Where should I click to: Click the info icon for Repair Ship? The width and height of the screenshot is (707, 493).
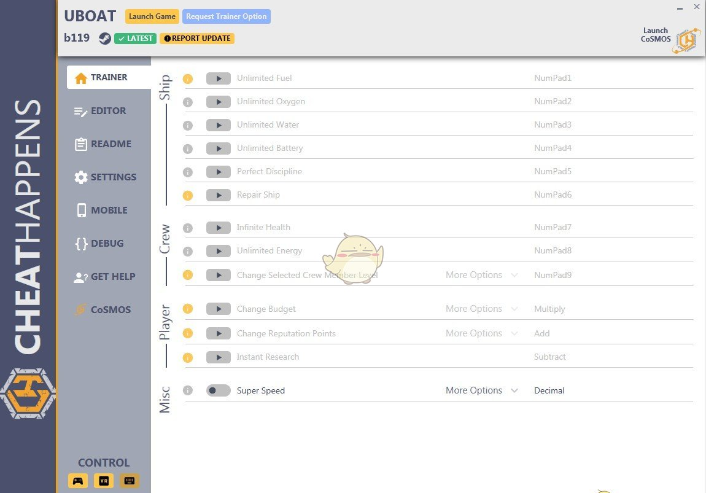pyautogui.click(x=188, y=196)
